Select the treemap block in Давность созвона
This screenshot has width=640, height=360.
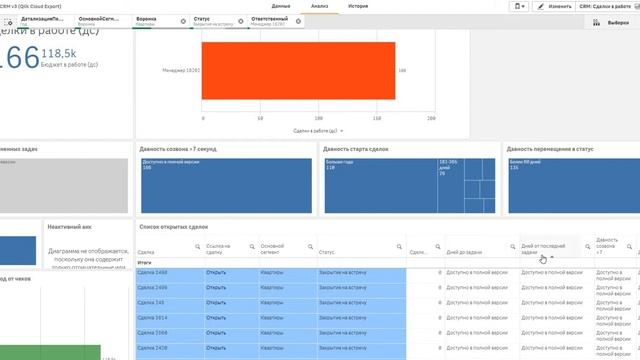(227, 186)
